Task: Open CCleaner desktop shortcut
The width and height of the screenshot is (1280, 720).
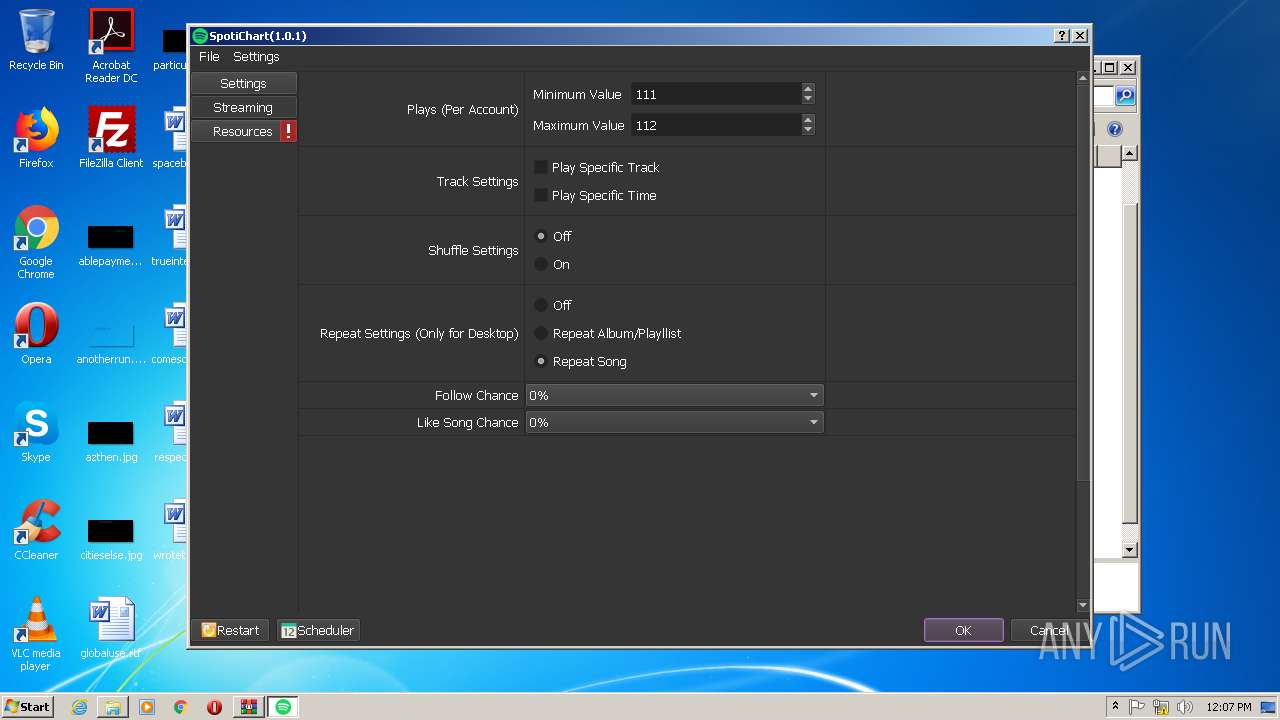Action: [36, 531]
